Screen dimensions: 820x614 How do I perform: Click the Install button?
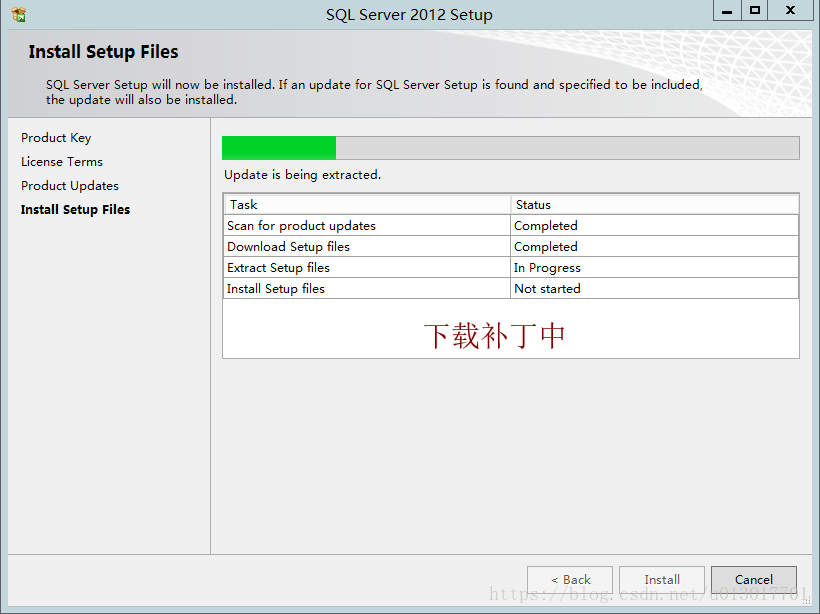[662, 579]
